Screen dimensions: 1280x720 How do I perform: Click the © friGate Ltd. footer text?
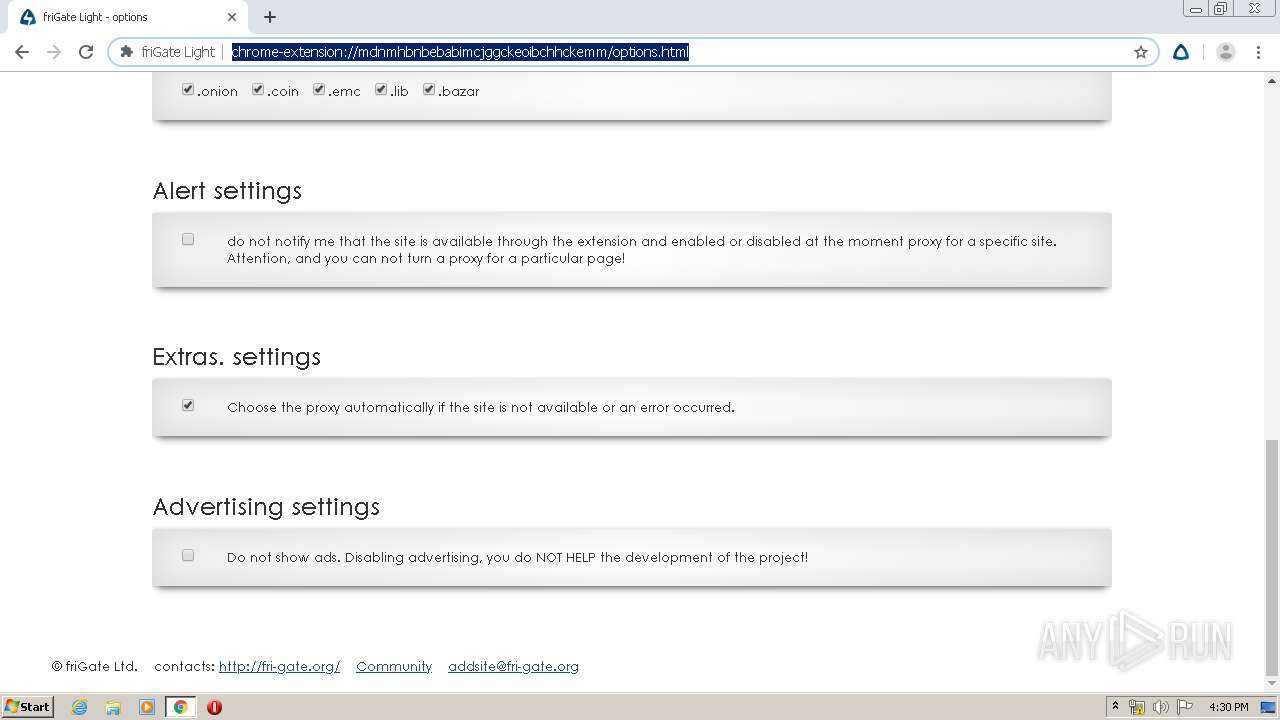coord(95,666)
